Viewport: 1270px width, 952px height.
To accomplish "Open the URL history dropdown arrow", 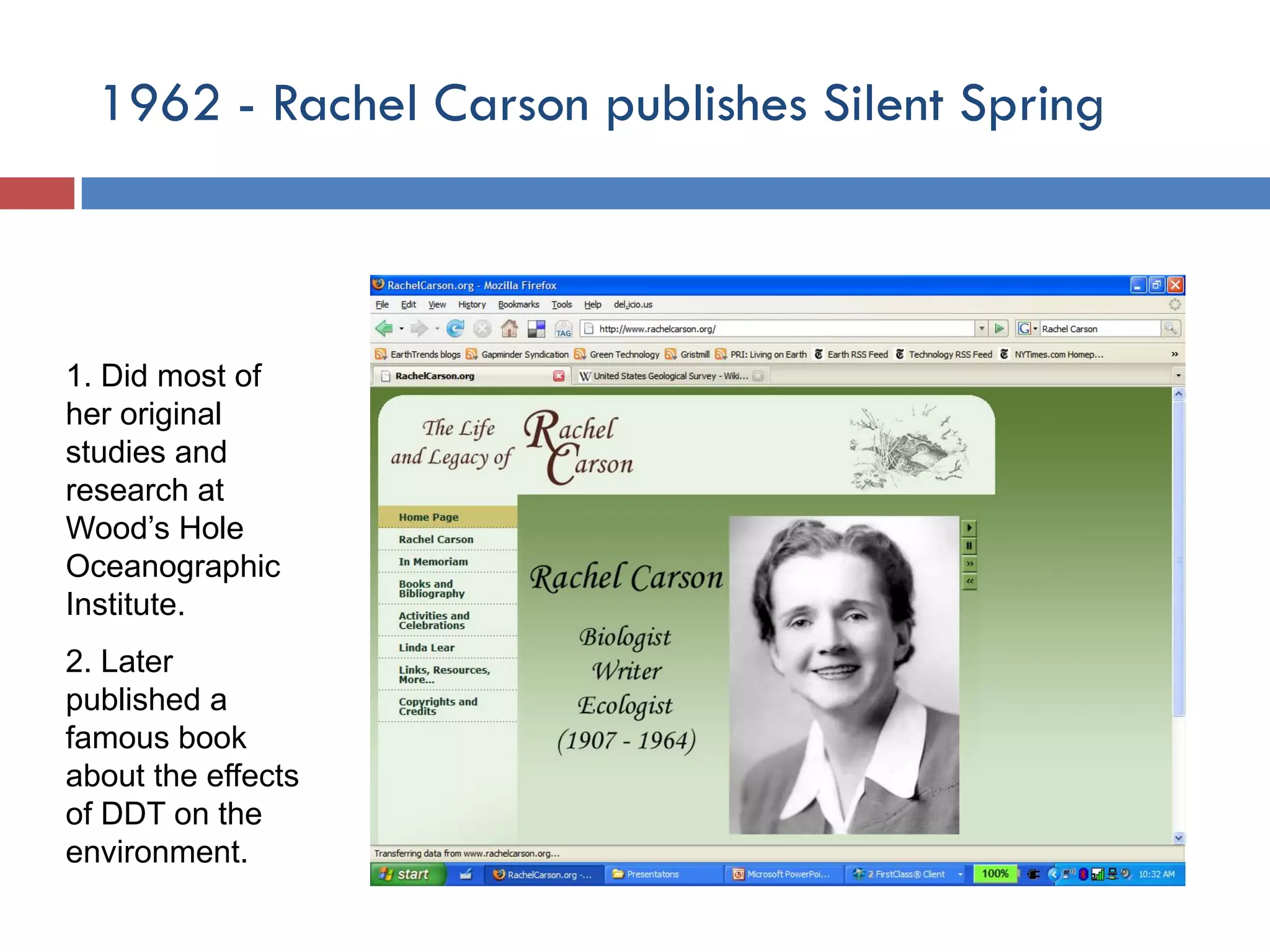I will click(982, 328).
